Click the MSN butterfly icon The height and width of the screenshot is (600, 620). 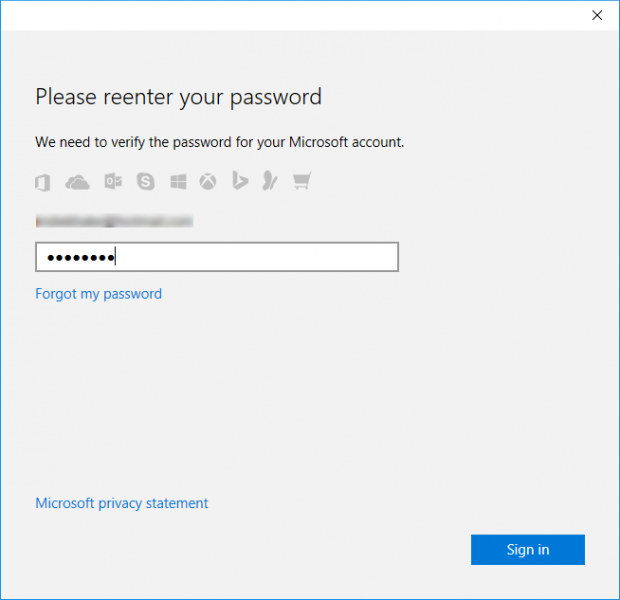coord(270,181)
